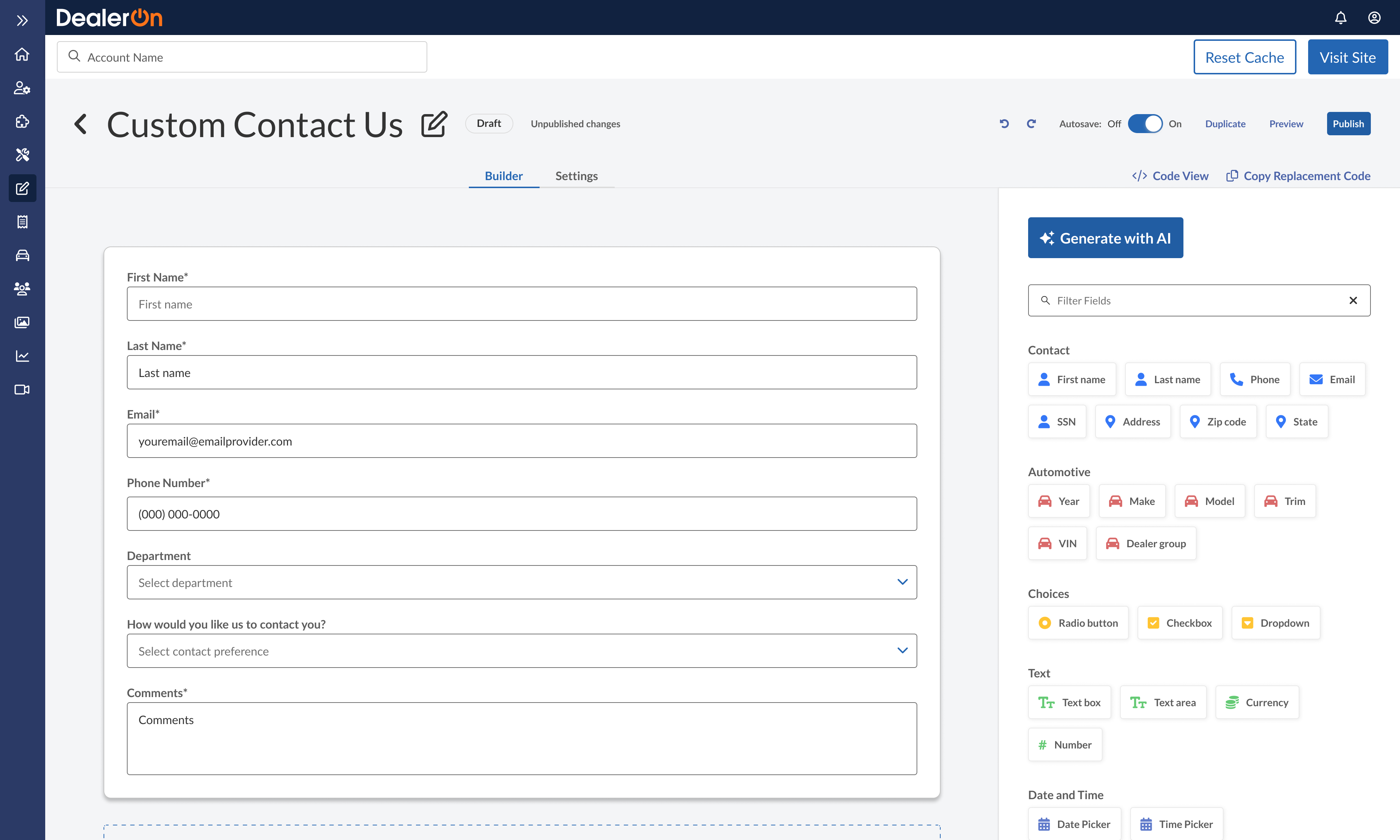
Task: Add the Address field
Action: (x=1132, y=422)
